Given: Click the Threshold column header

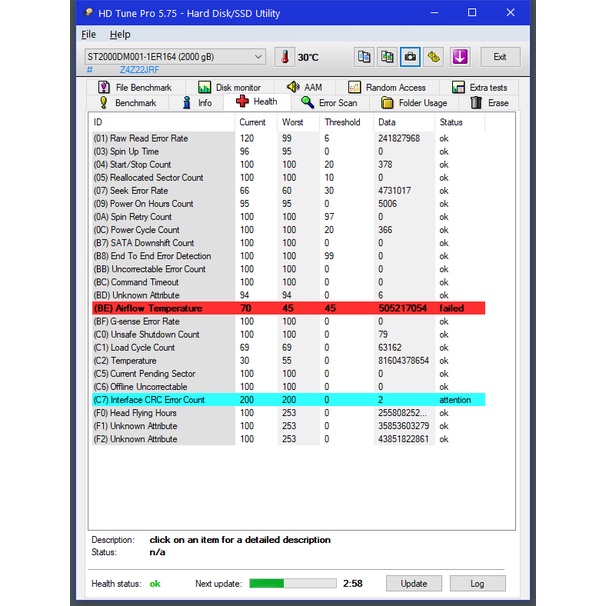Looking at the screenshot, I should tap(341, 121).
